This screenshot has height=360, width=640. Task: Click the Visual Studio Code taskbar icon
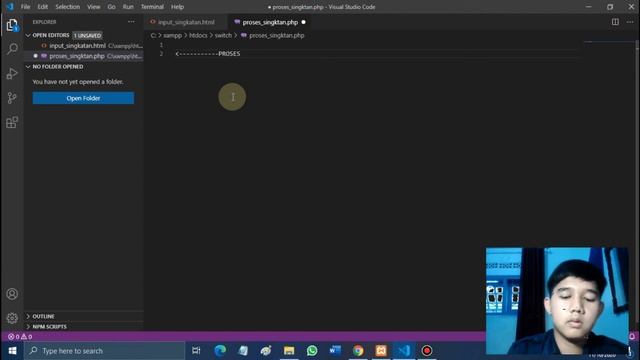[404, 351]
